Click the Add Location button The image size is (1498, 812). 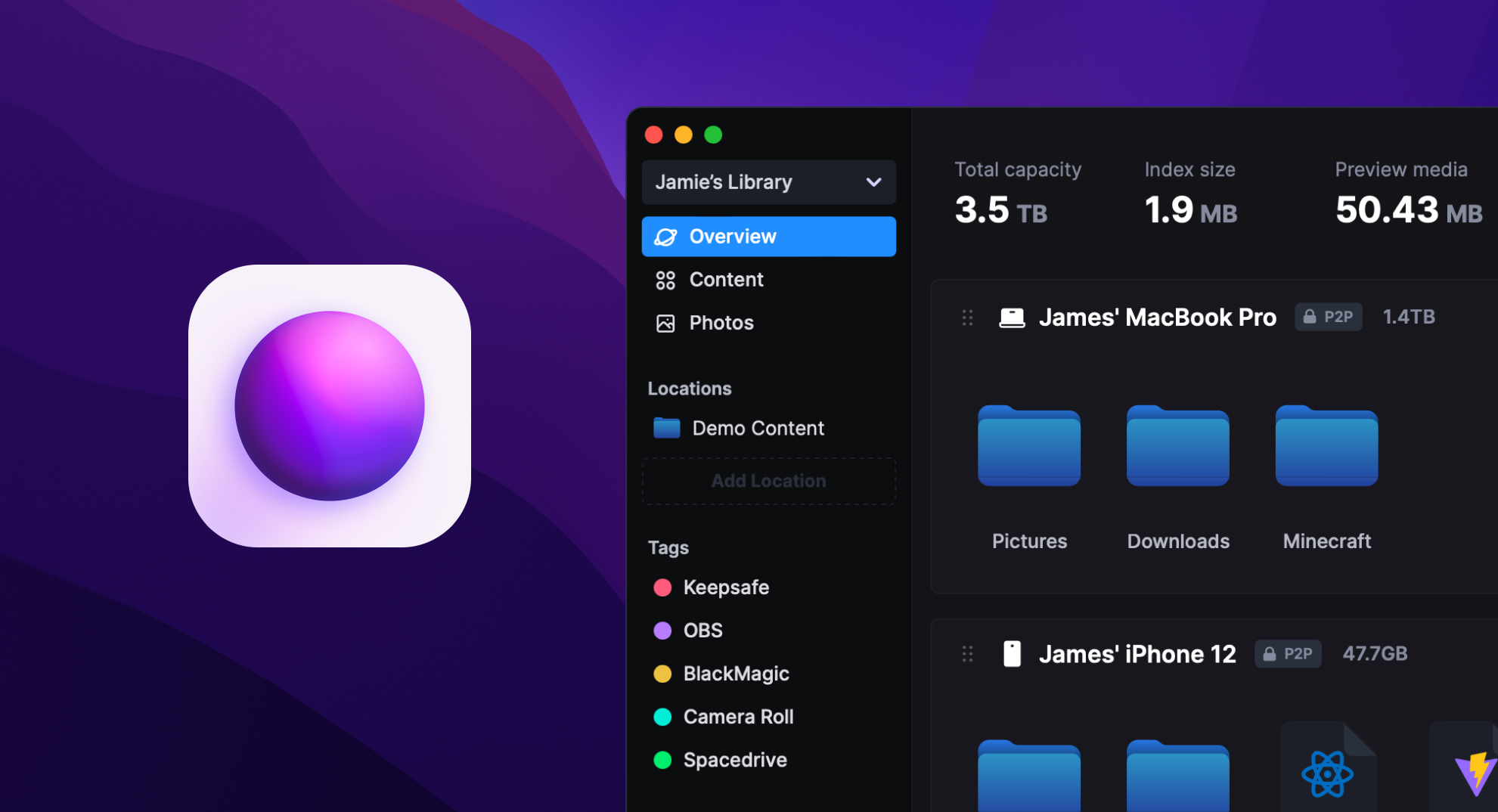pyautogui.click(x=768, y=481)
